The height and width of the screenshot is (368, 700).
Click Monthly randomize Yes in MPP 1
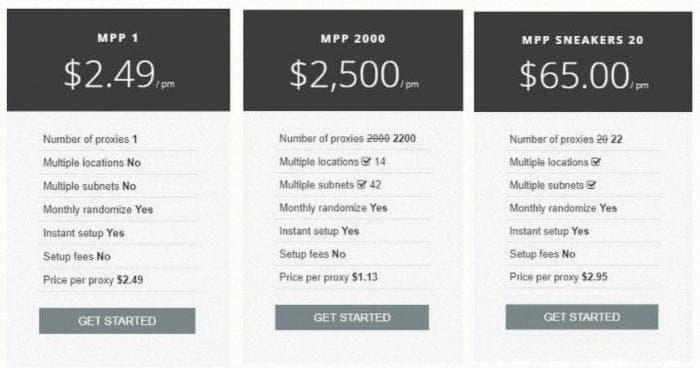tap(98, 209)
